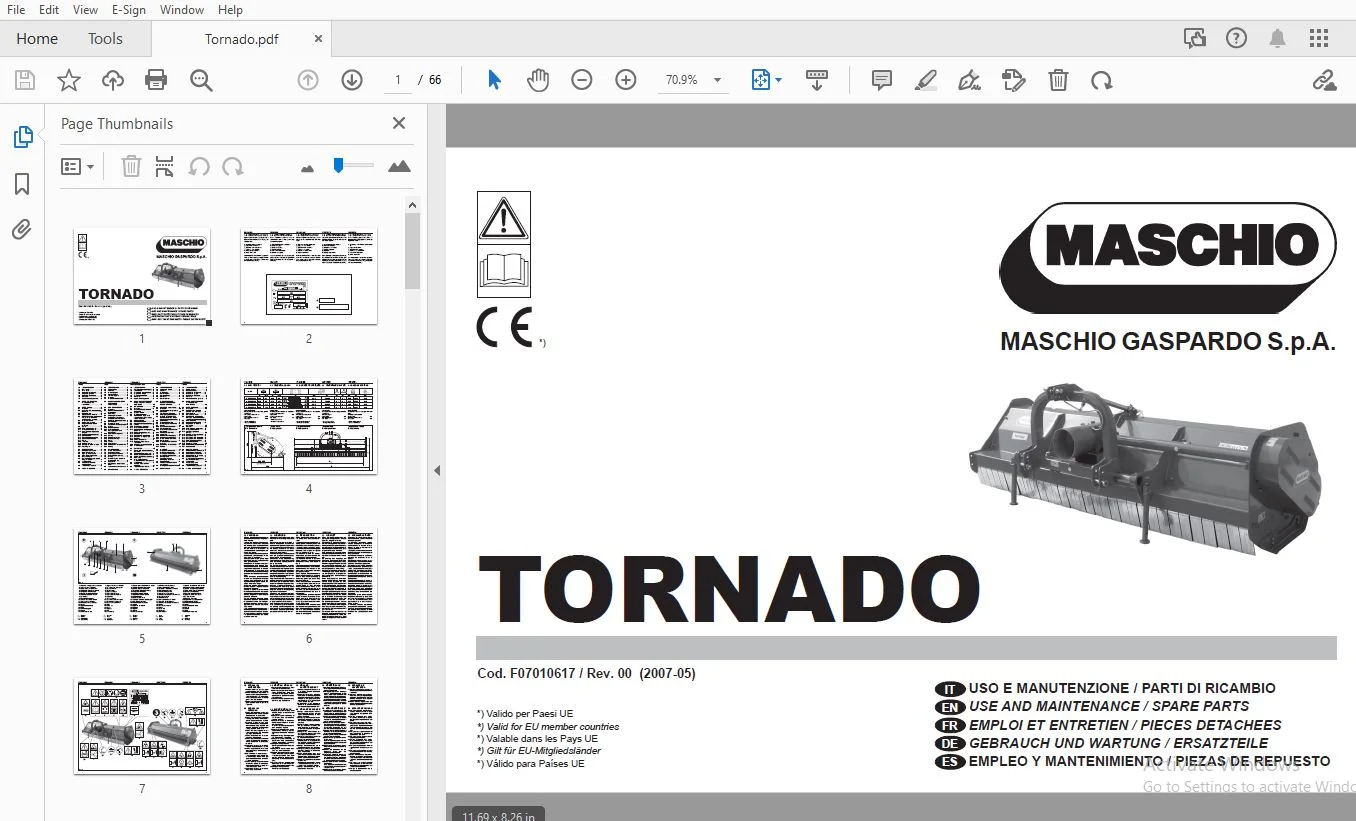Delete page with toolbar trash icon
The height and width of the screenshot is (821, 1356).
pos(1058,80)
